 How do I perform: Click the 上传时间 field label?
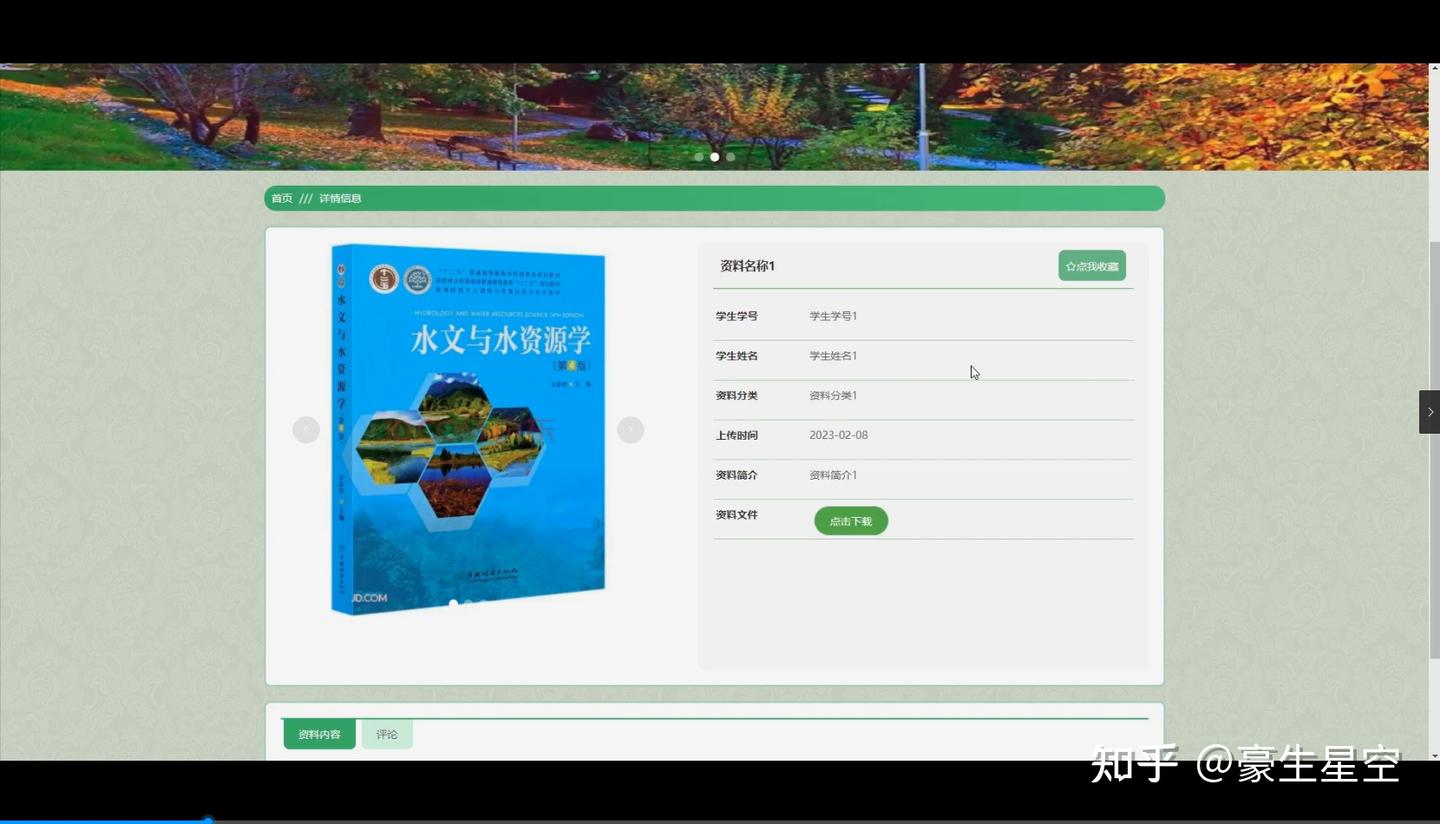[737, 436]
